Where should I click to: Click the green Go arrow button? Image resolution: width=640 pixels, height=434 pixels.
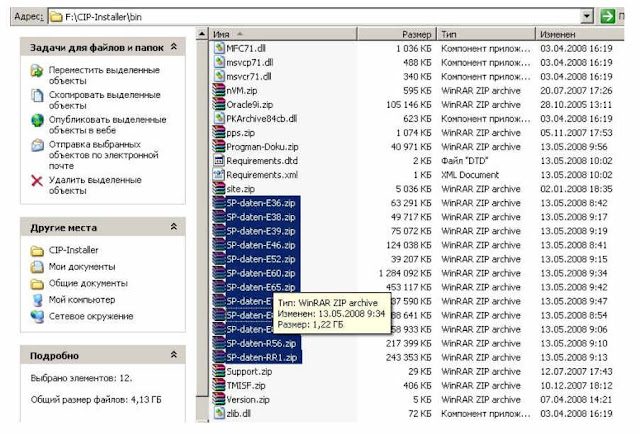coord(607,16)
